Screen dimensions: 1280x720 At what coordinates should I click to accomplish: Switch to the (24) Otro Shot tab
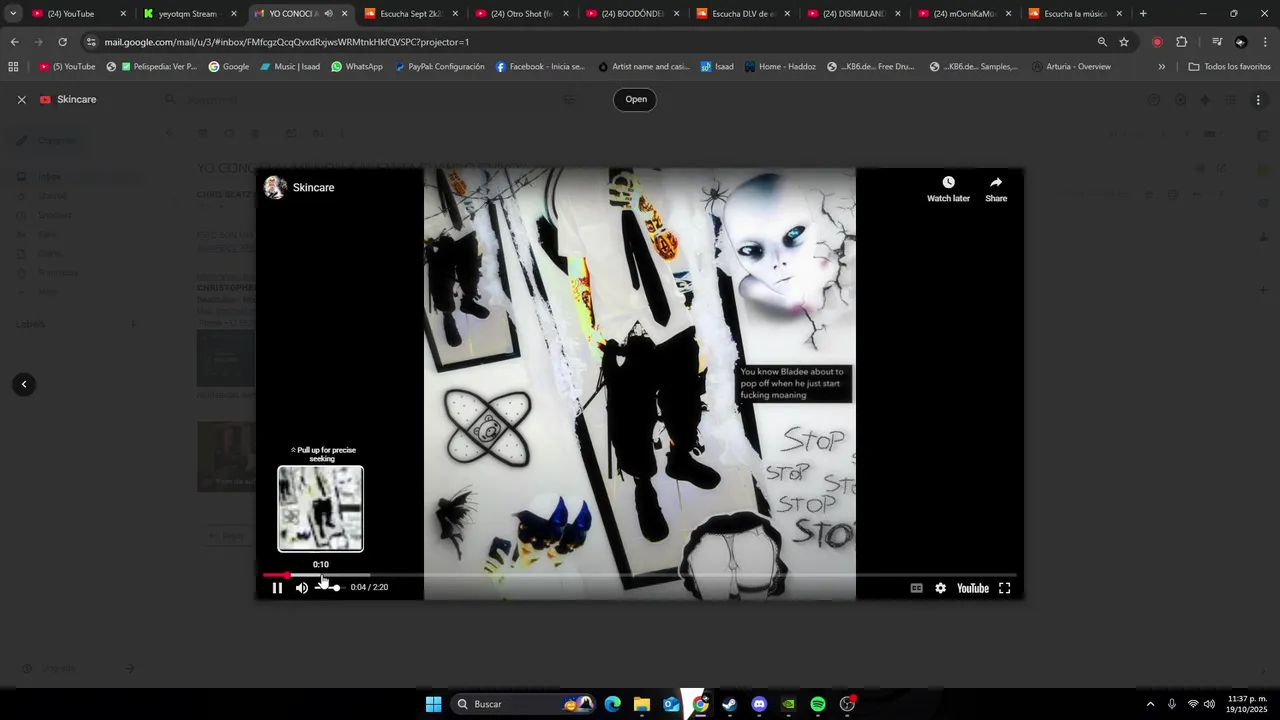pos(521,14)
